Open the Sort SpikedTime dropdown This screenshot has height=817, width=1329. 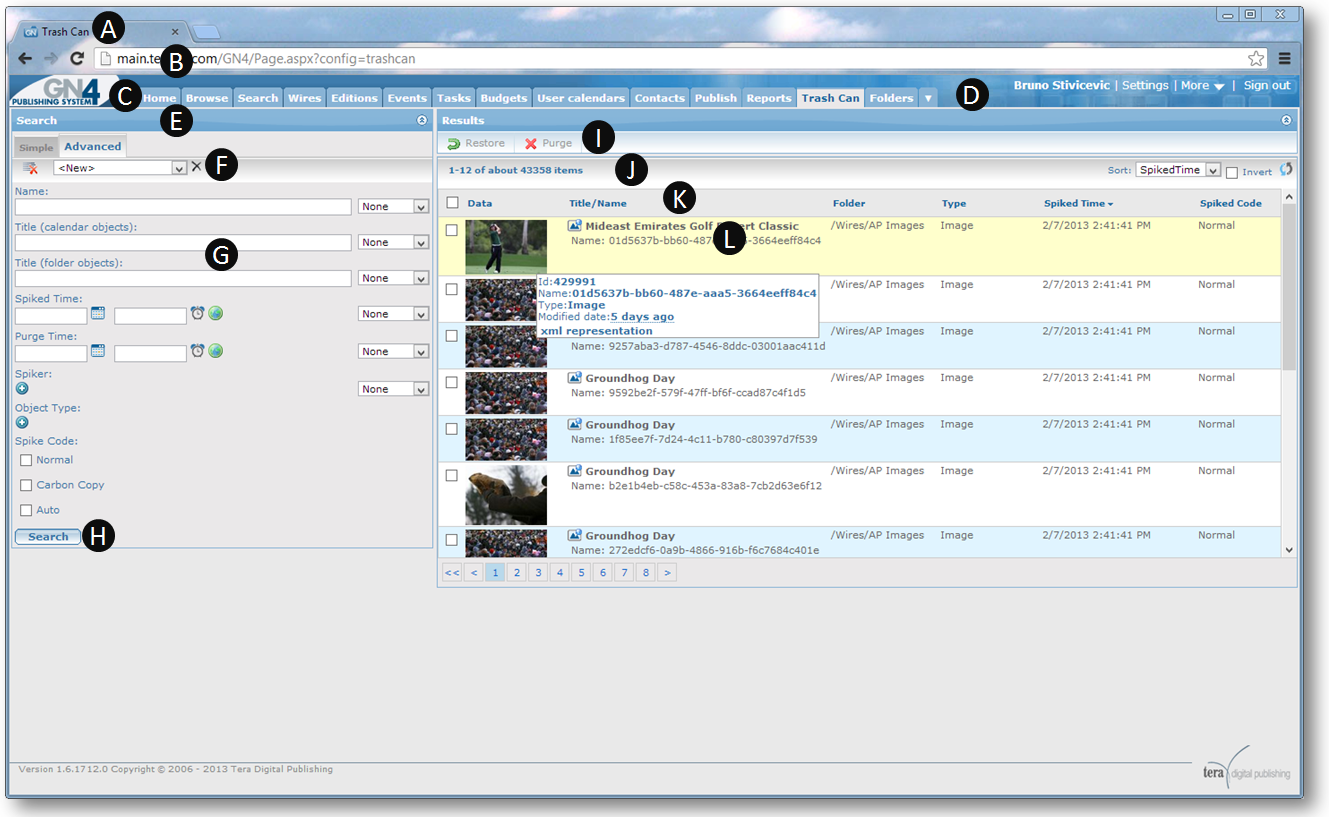(1178, 171)
